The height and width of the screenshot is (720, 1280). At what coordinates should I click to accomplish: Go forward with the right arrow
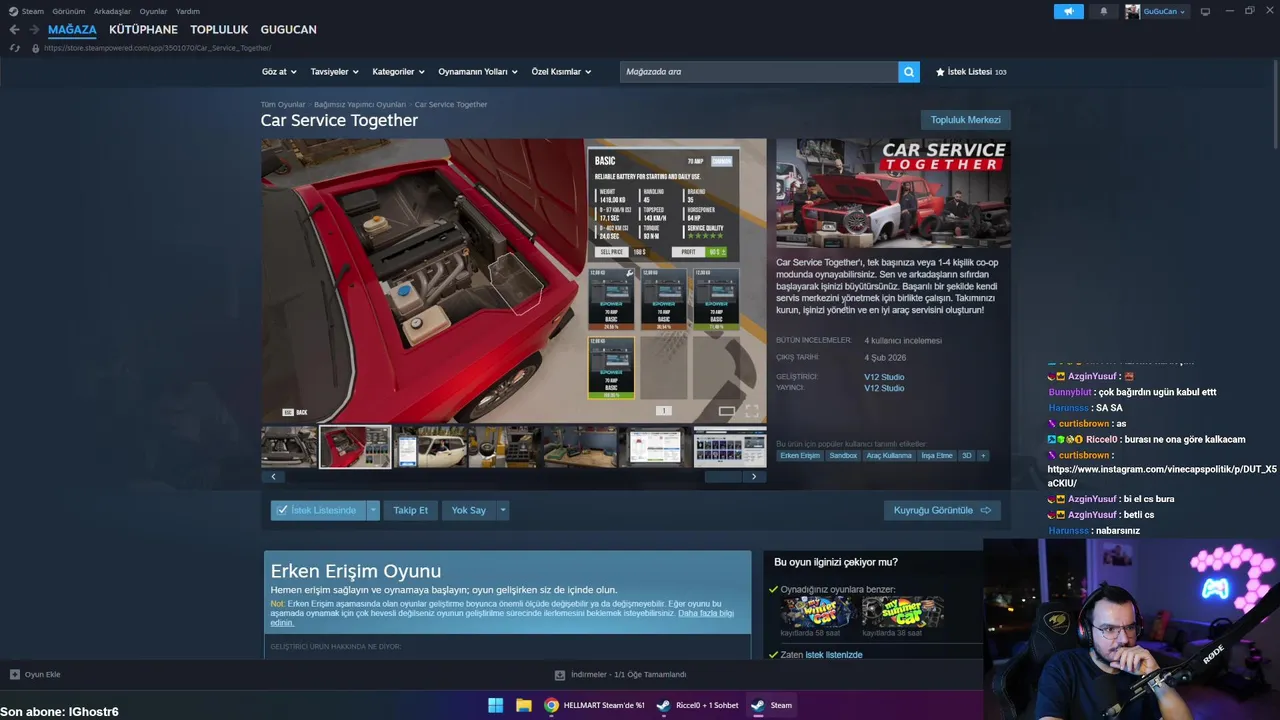pos(36,30)
